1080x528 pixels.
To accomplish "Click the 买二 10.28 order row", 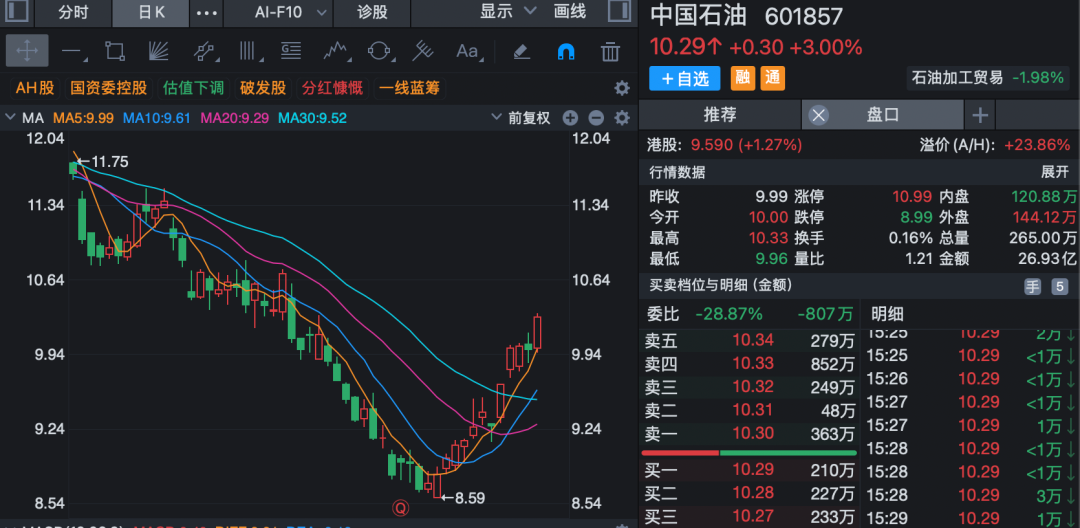I will click(749, 495).
